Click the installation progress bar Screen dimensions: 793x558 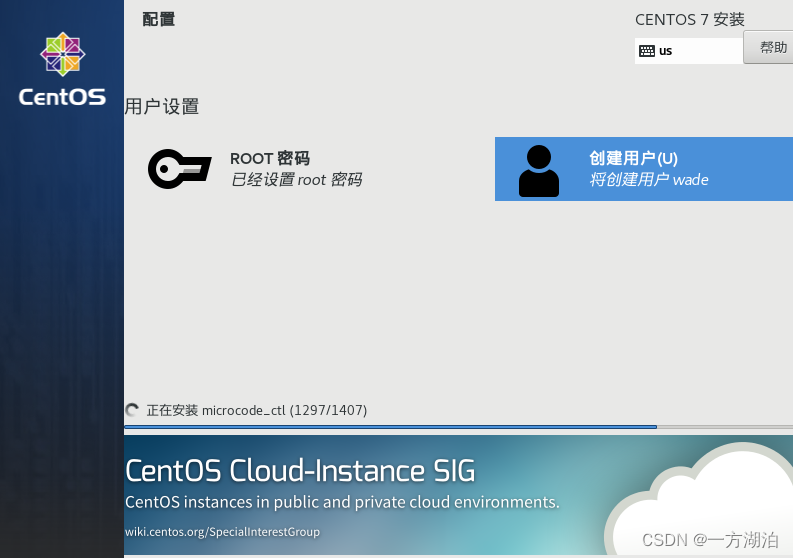(458, 427)
